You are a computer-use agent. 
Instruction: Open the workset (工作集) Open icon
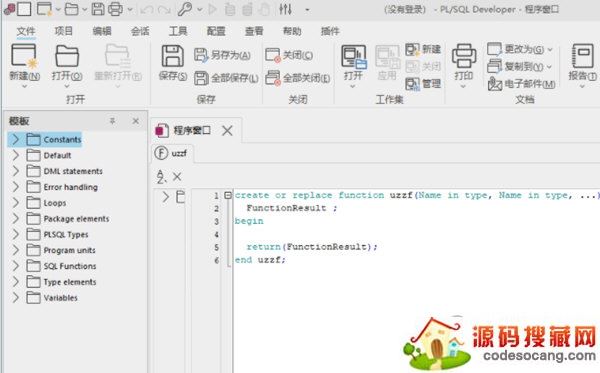click(x=354, y=57)
